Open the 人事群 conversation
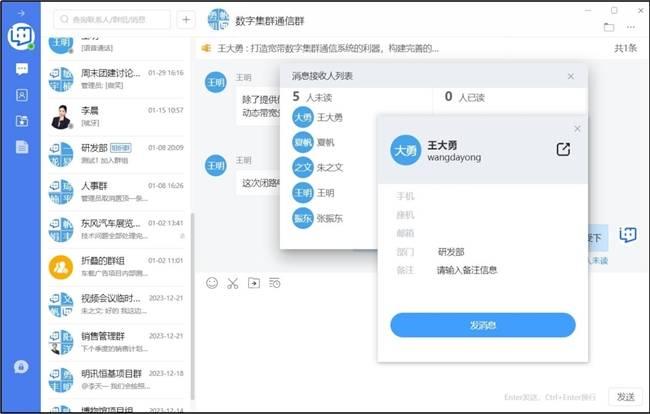 [116, 192]
